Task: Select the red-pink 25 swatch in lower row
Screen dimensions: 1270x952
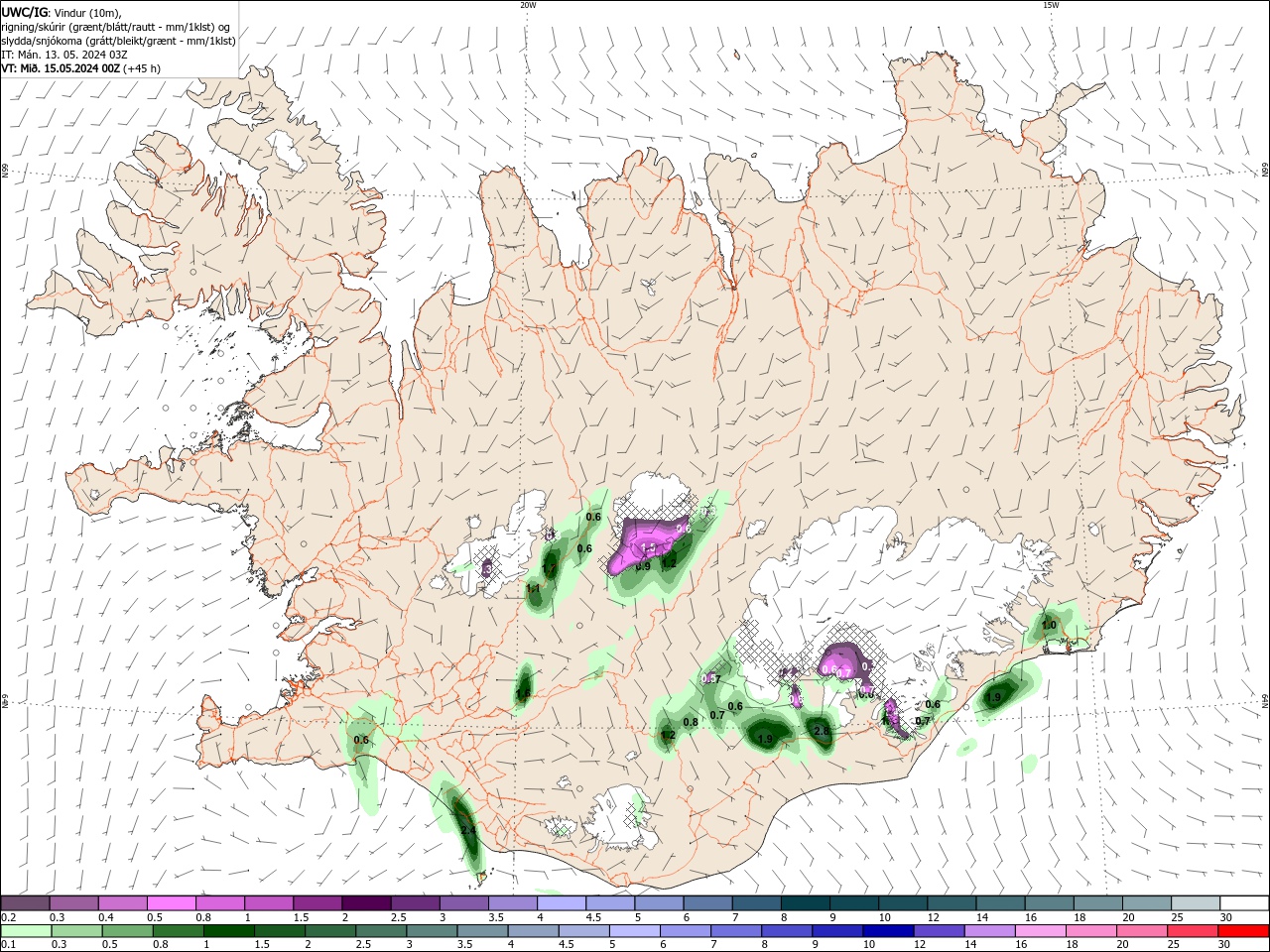Action: [x=1193, y=931]
